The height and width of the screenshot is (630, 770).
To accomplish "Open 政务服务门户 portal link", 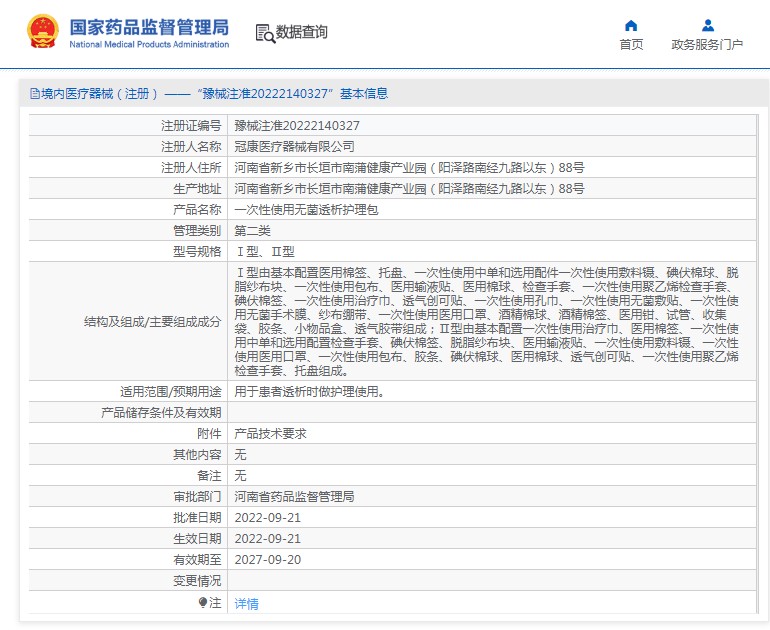I will coord(707,45).
